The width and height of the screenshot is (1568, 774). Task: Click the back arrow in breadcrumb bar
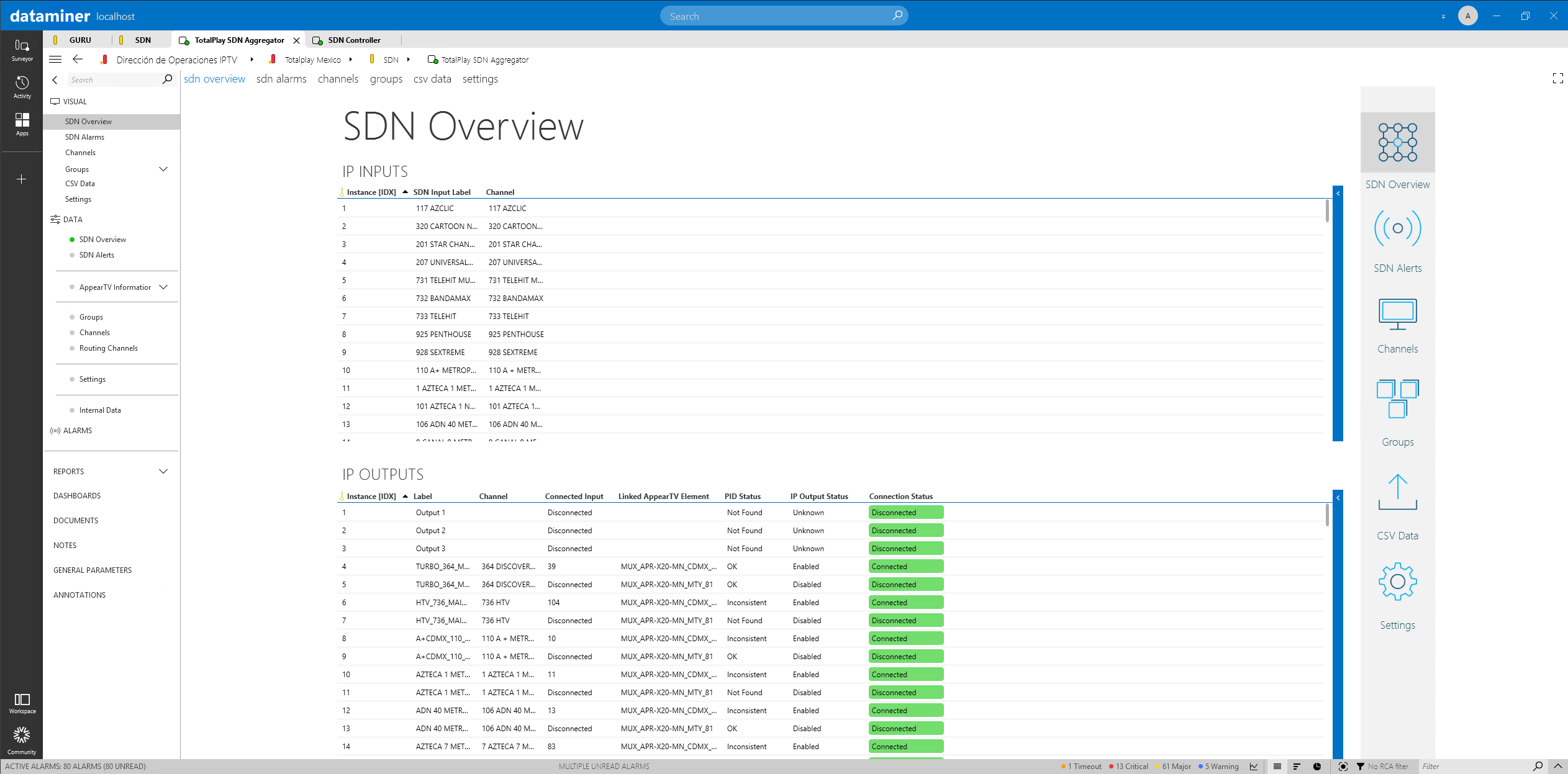click(78, 60)
